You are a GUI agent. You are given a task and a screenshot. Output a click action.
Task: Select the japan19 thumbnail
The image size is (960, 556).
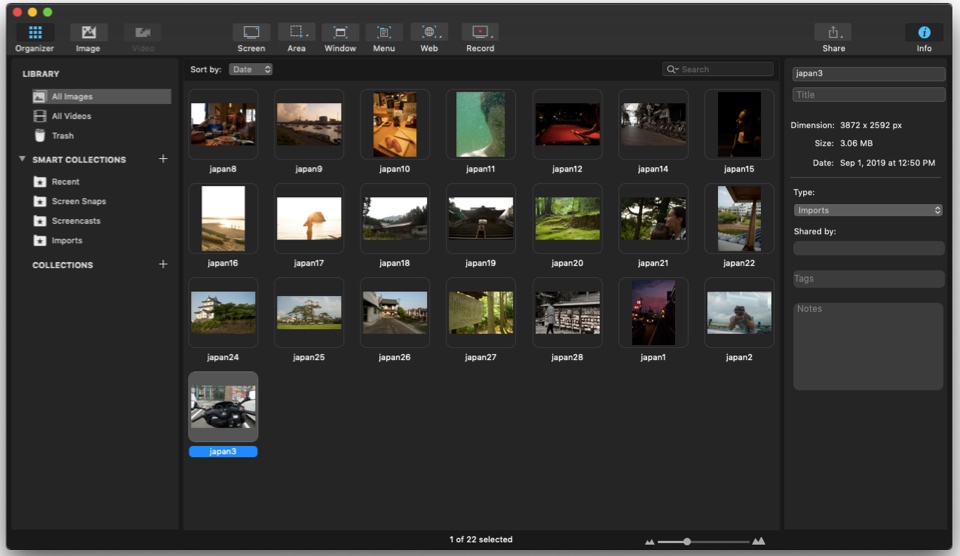tap(480, 218)
